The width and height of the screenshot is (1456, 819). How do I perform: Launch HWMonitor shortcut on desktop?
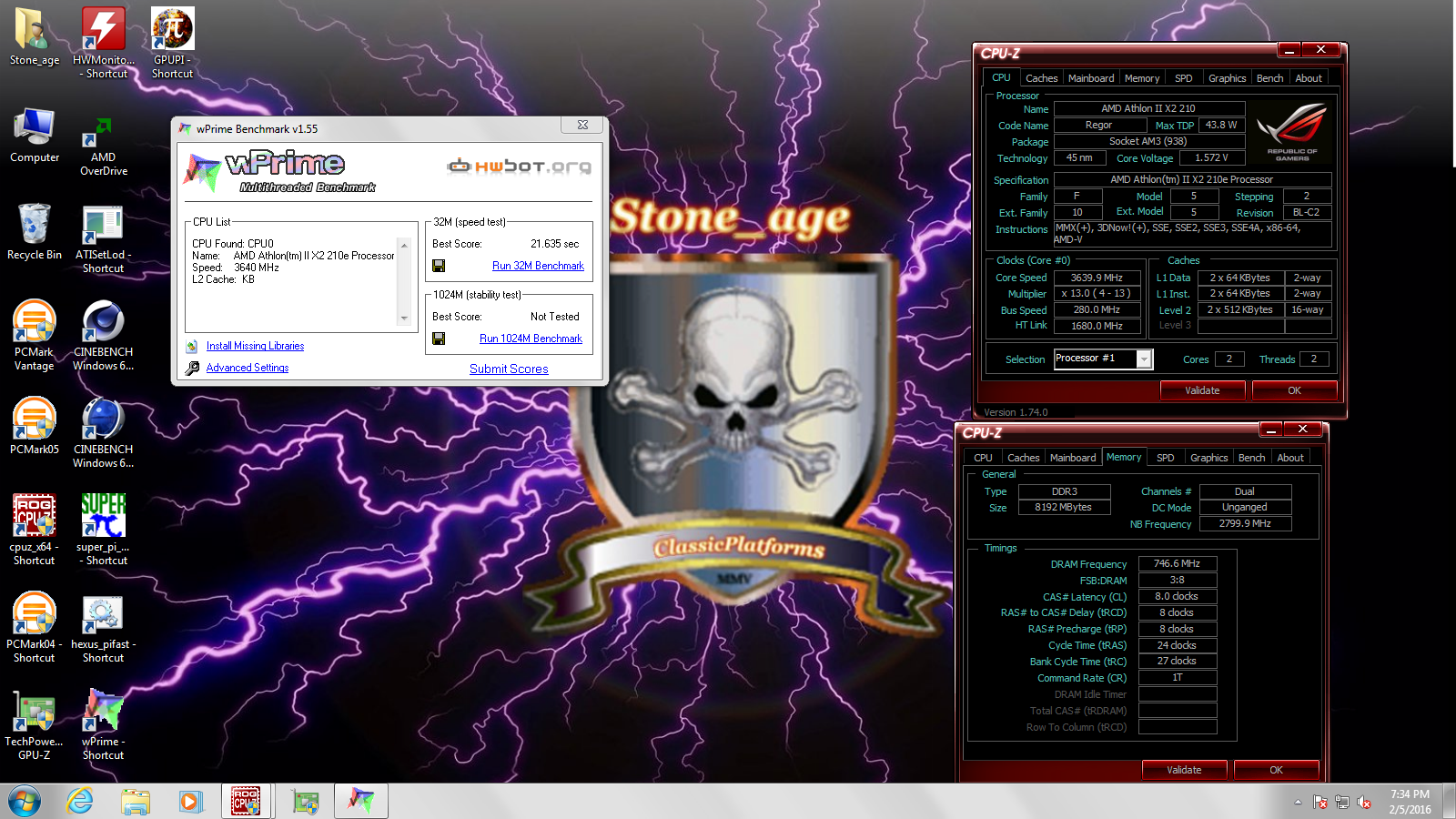[104, 42]
